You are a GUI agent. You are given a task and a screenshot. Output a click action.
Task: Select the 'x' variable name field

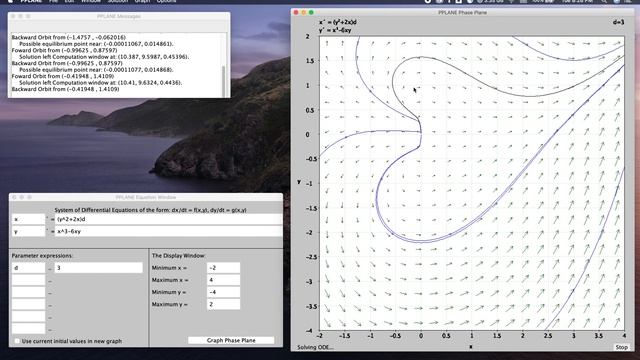pos(28,219)
